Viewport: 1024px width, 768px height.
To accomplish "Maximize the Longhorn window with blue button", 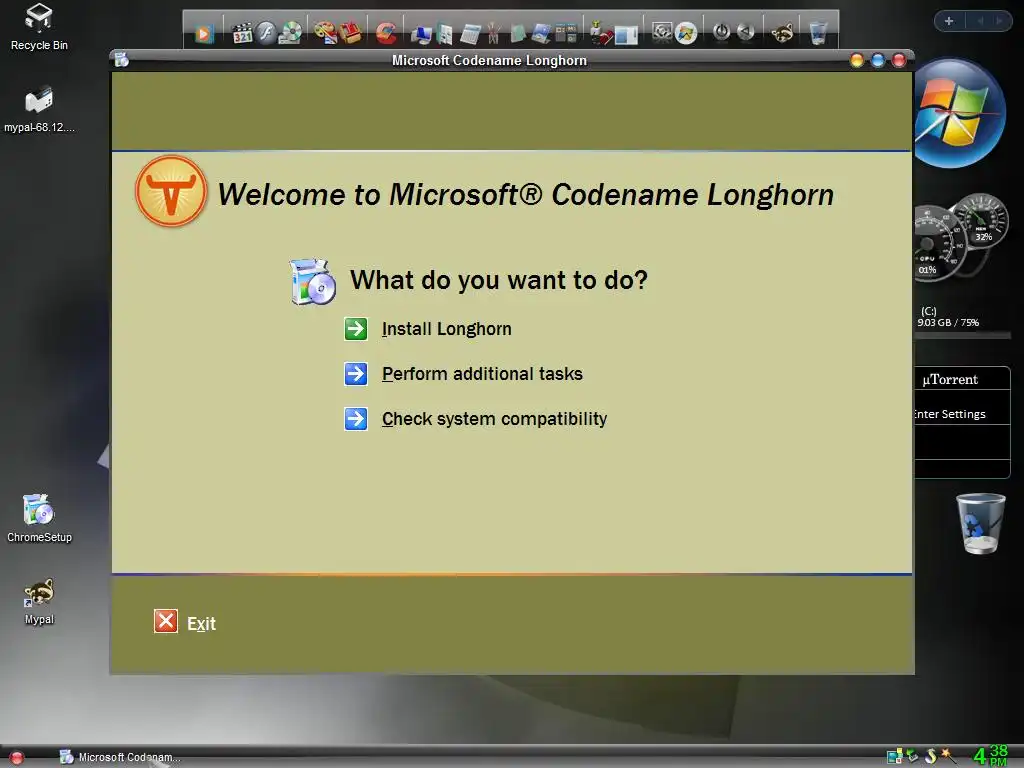I will point(878,61).
